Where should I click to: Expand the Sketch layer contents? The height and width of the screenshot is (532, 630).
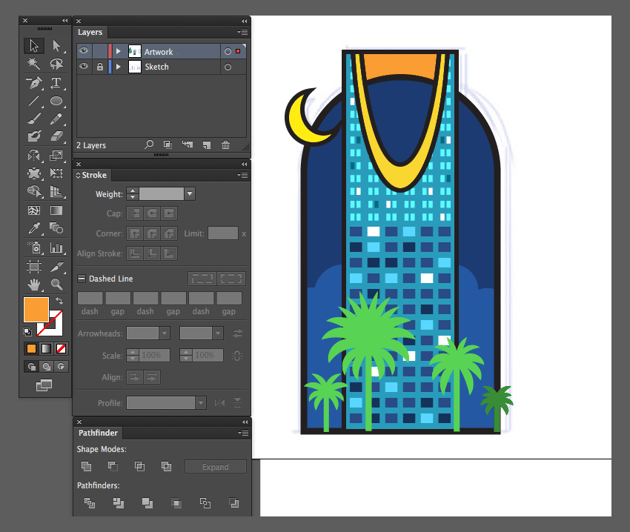pos(118,67)
